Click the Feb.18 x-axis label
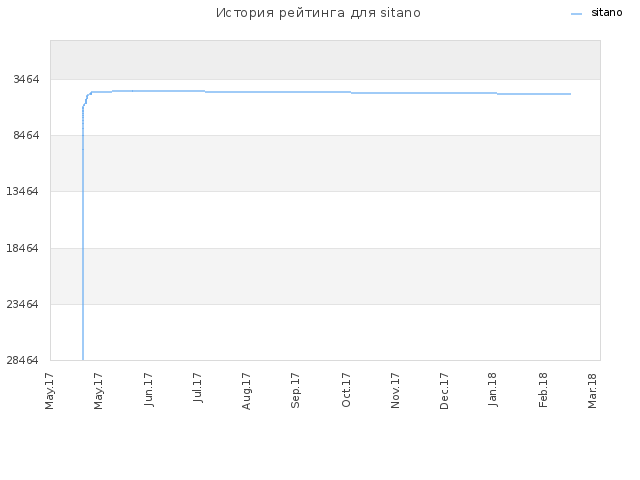This screenshot has height=480, width=640. (x=543, y=390)
